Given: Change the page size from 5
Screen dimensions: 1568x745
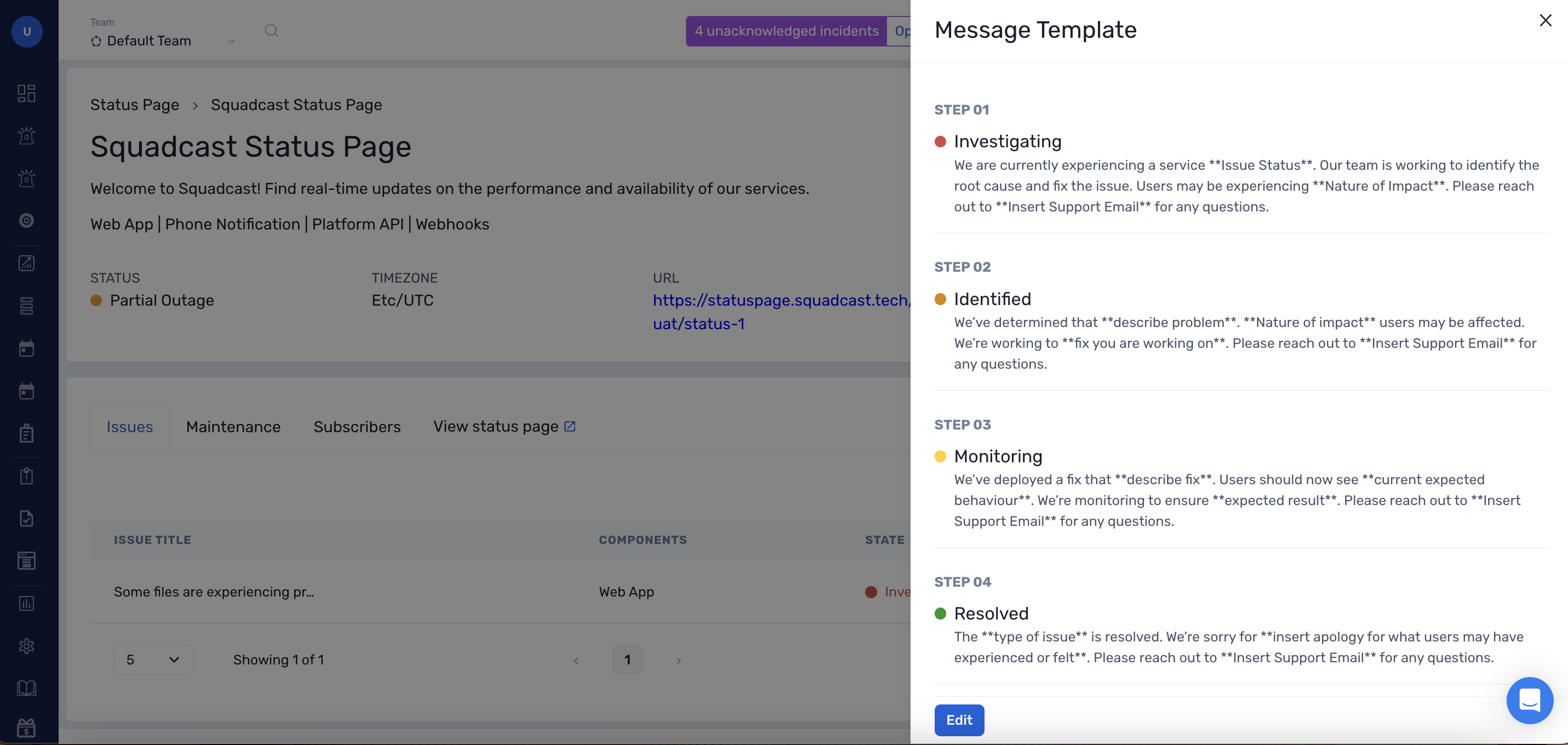Looking at the screenshot, I should pyautogui.click(x=153, y=659).
